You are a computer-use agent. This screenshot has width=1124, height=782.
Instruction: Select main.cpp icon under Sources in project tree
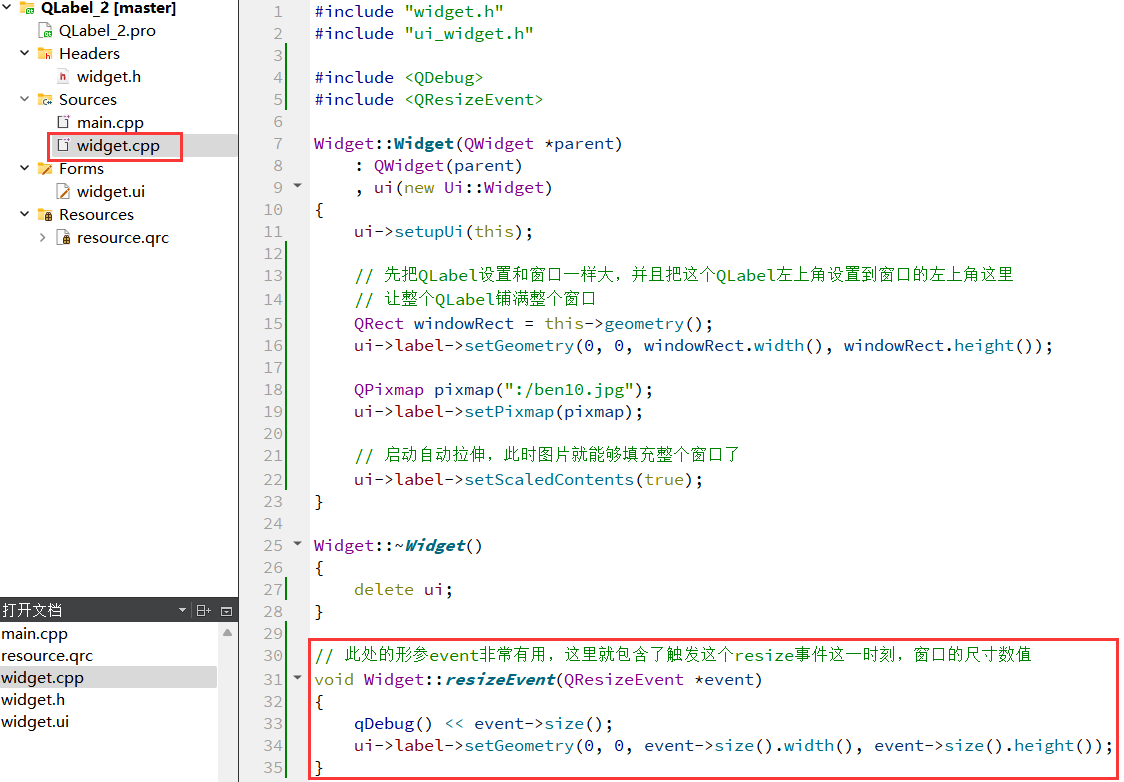(63, 122)
